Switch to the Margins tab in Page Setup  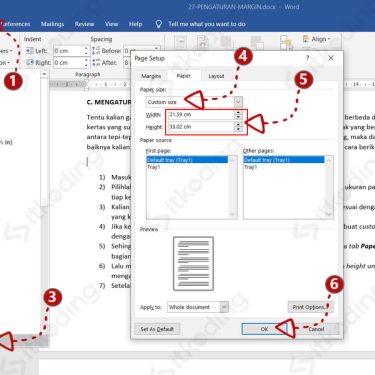151,76
